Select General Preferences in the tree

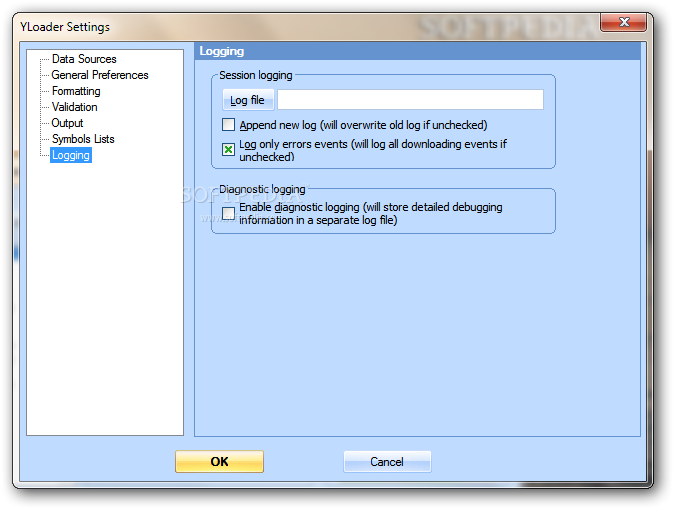click(x=100, y=75)
